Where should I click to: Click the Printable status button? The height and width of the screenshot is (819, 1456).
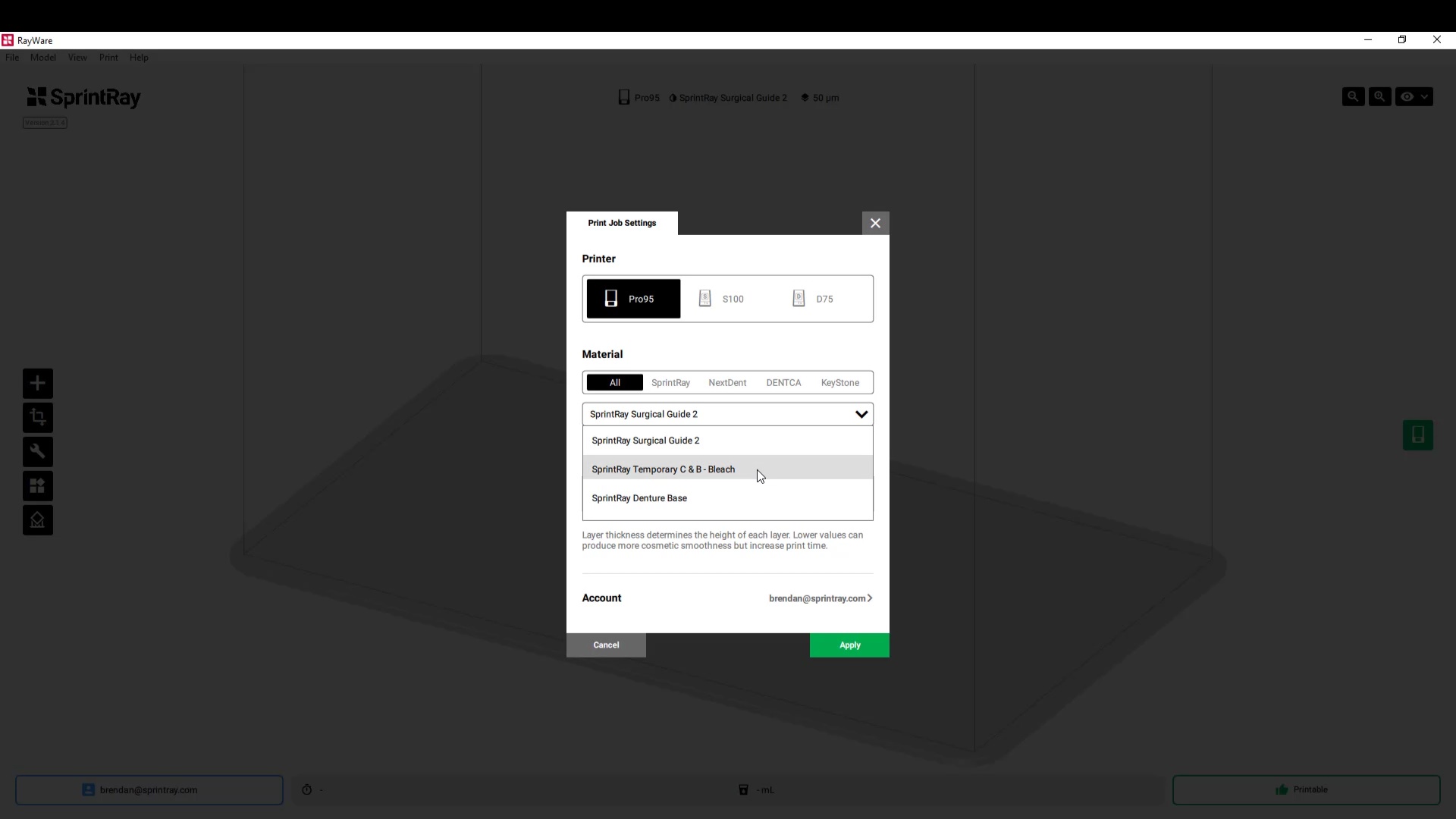[1306, 789]
